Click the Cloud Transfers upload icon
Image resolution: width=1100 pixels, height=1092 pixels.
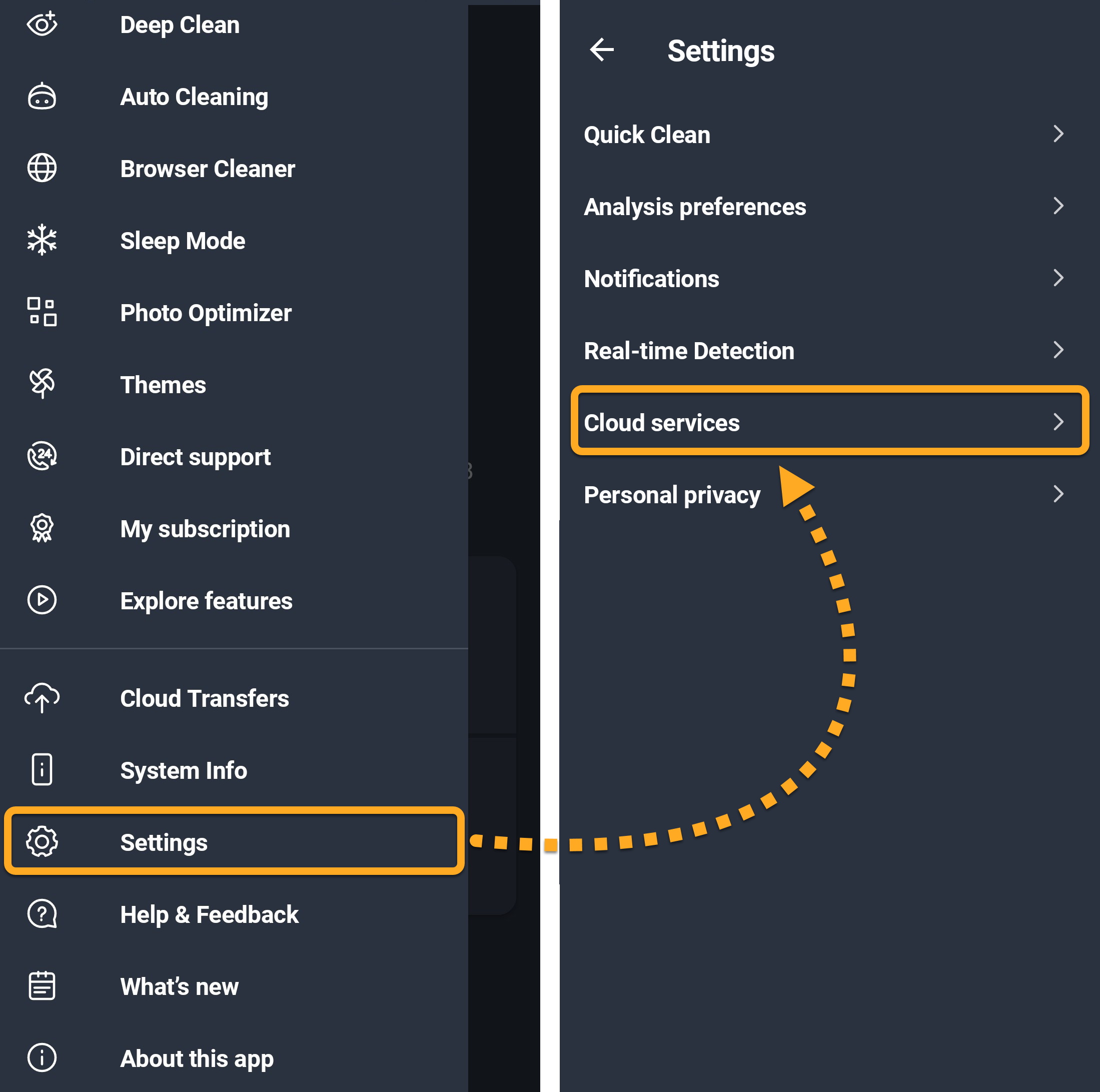[42, 697]
